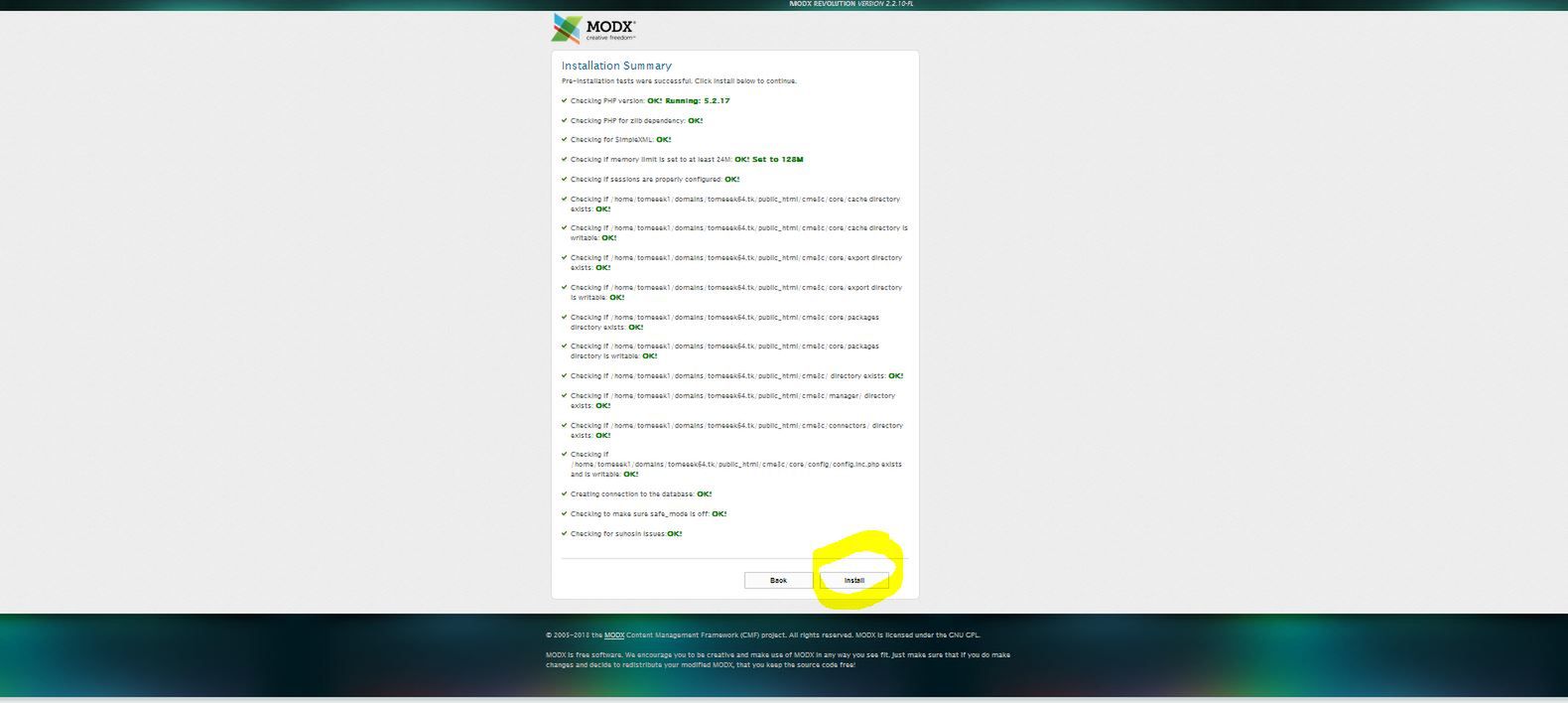Click the footer copyright notice text
The height and width of the screenshot is (703, 1568).
tap(763, 634)
